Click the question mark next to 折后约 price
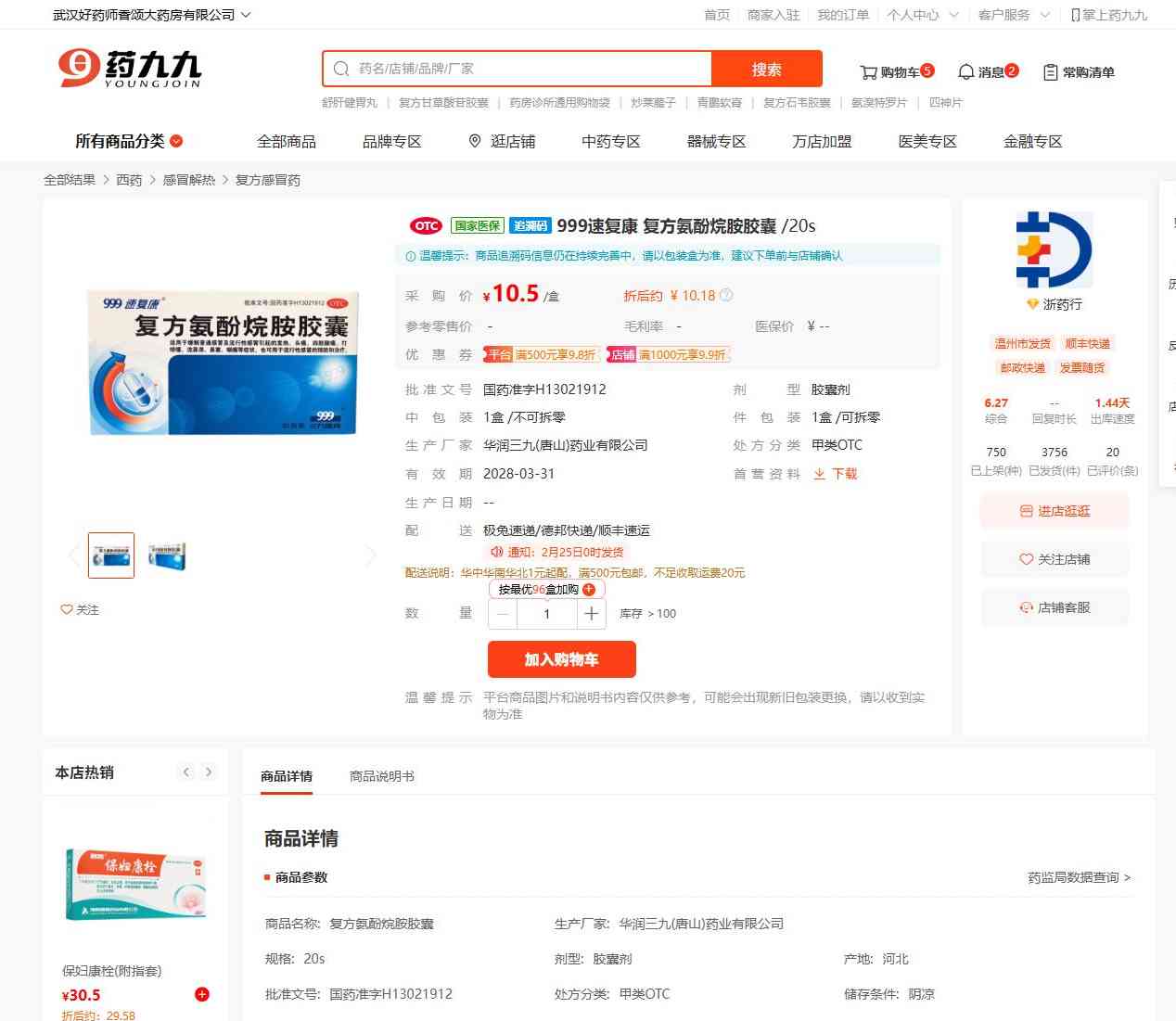 (726, 296)
